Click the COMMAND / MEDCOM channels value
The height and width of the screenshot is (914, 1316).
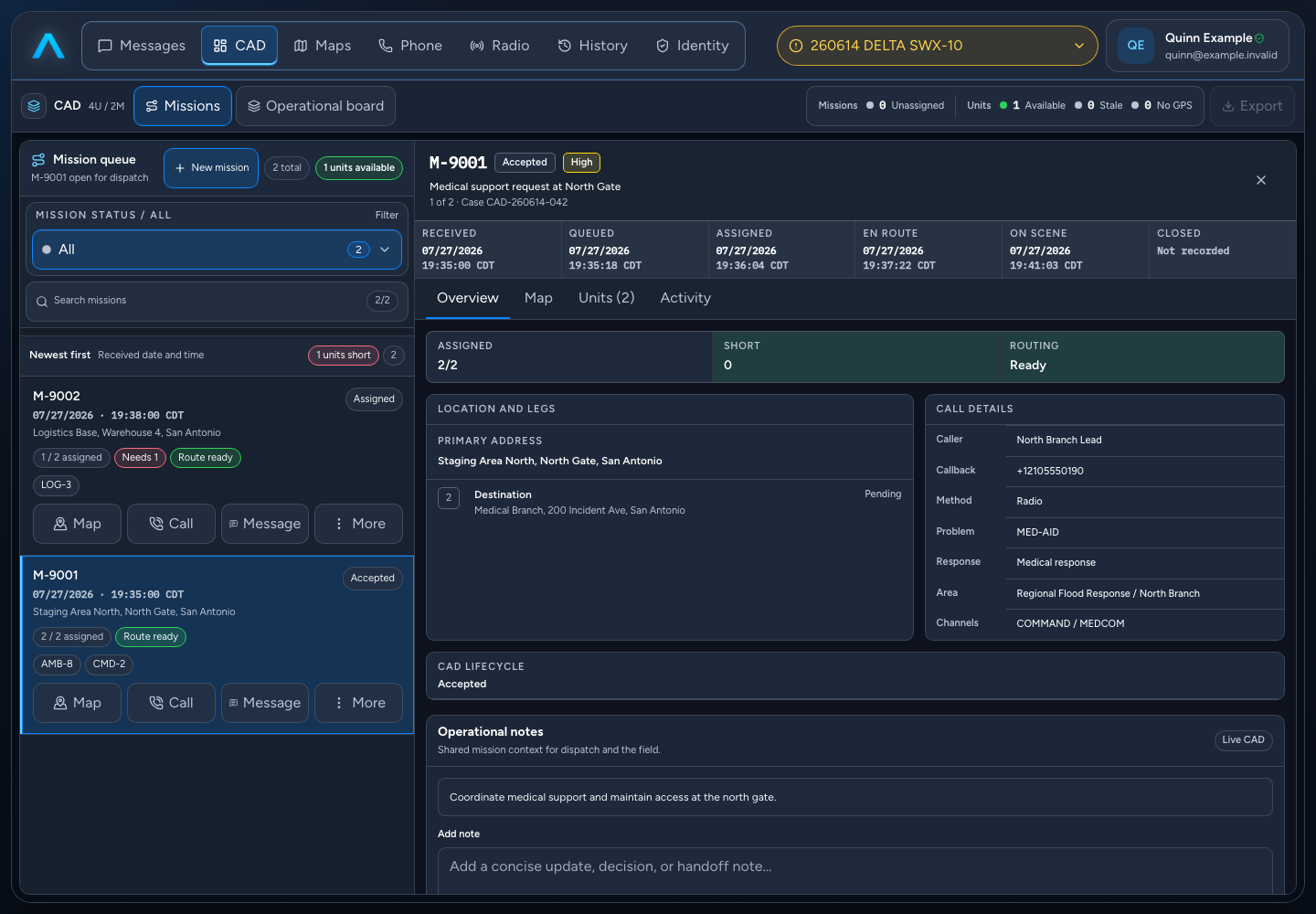(1070, 624)
